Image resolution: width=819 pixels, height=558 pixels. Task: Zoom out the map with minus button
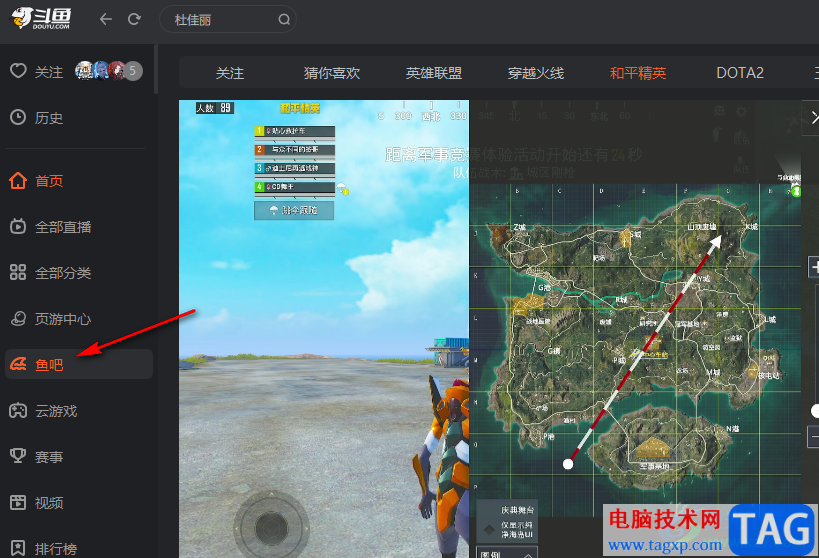click(814, 436)
